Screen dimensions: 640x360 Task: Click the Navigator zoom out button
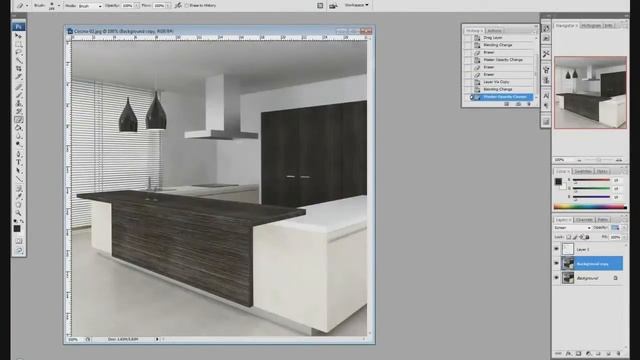(579, 160)
